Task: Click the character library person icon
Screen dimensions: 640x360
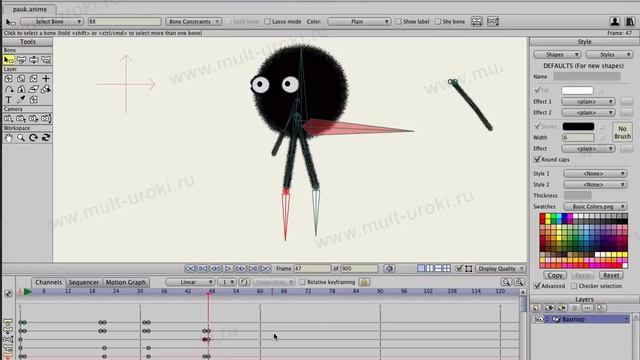Action: coord(615,21)
